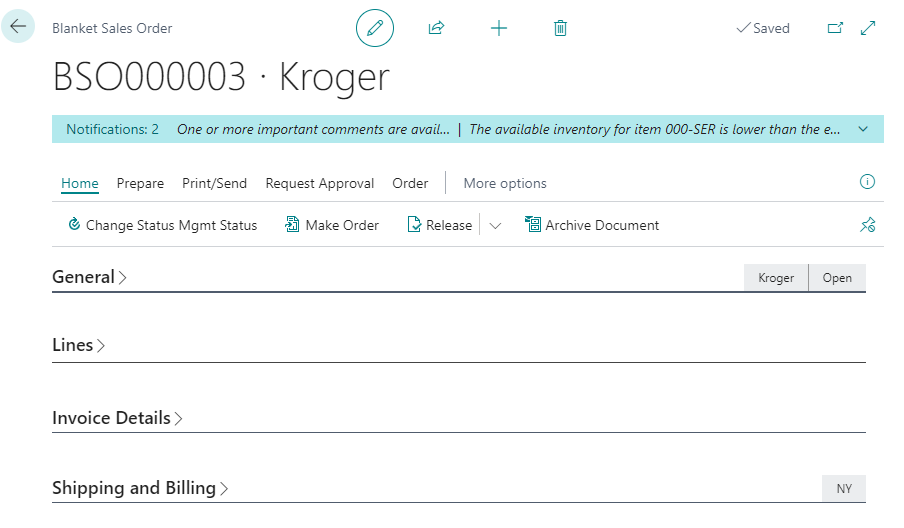Click the pencil edit icon
The width and height of the screenshot is (904, 528).
[375, 28]
